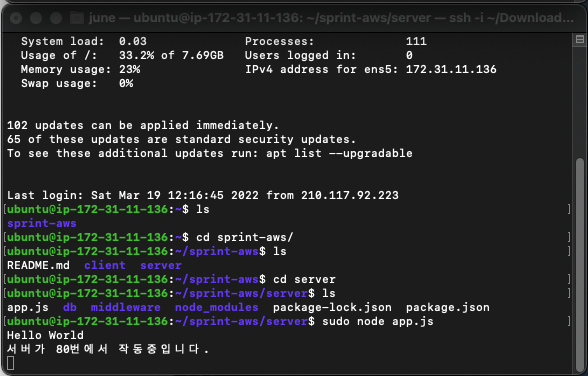The height and width of the screenshot is (376, 588).
Task: Click the 'README.md' file name
Action: pos(38,265)
